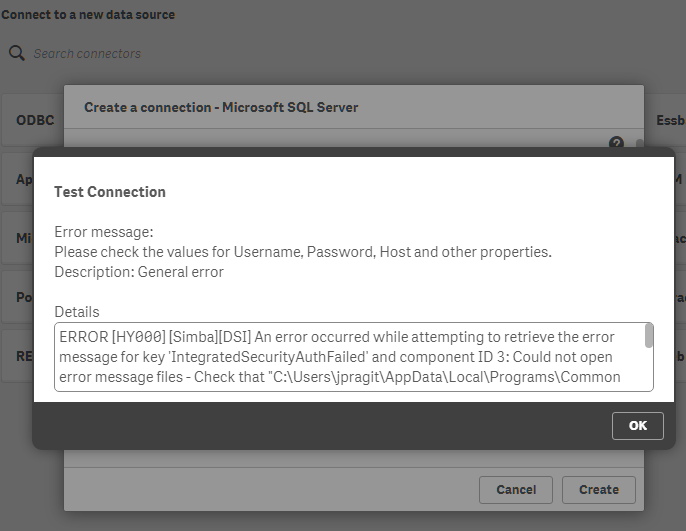Click the Error message description text
Viewport: 686px width, 531px height.
(302, 252)
